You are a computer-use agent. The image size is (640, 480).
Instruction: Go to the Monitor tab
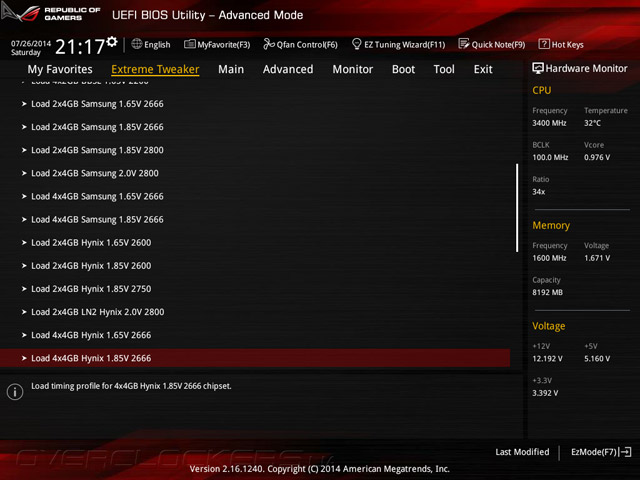tap(353, 69)
